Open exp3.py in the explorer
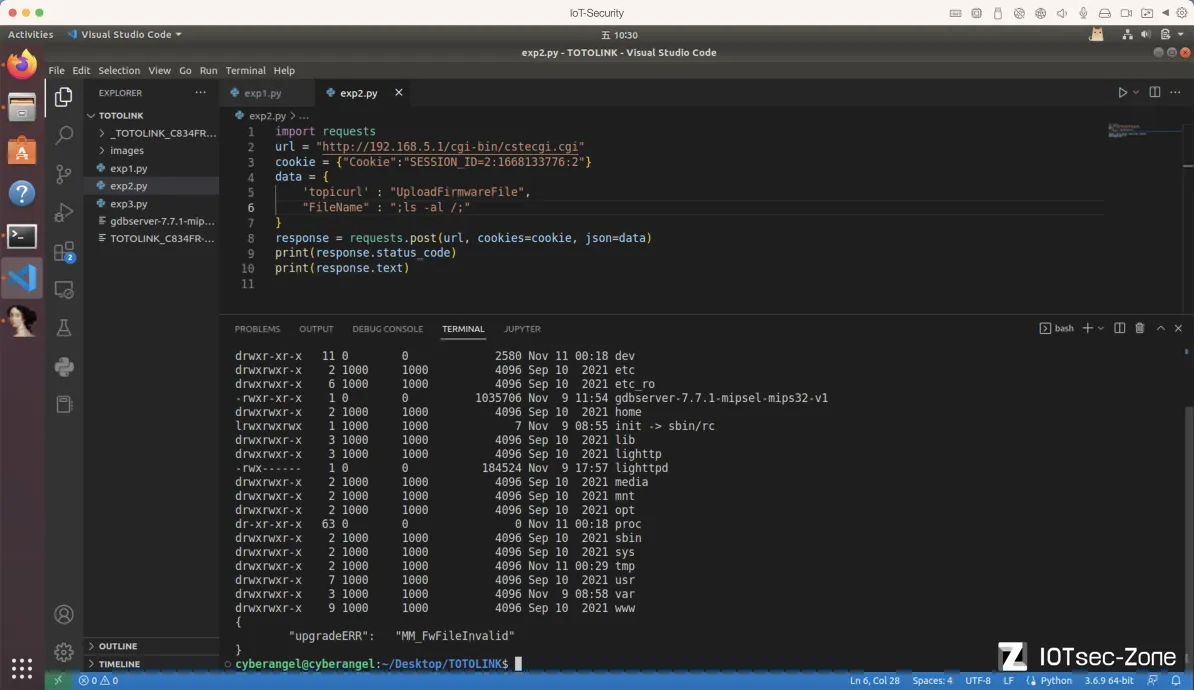The image size is (1194, 690). (x=152, y=203)
